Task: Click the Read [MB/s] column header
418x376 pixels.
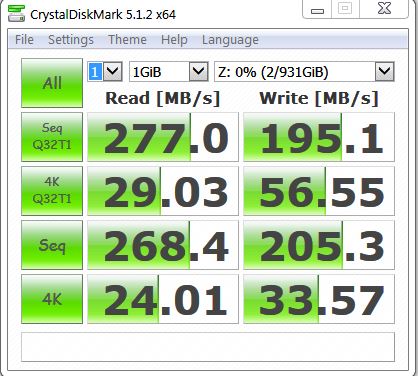Action: click(x=163, y=98)
